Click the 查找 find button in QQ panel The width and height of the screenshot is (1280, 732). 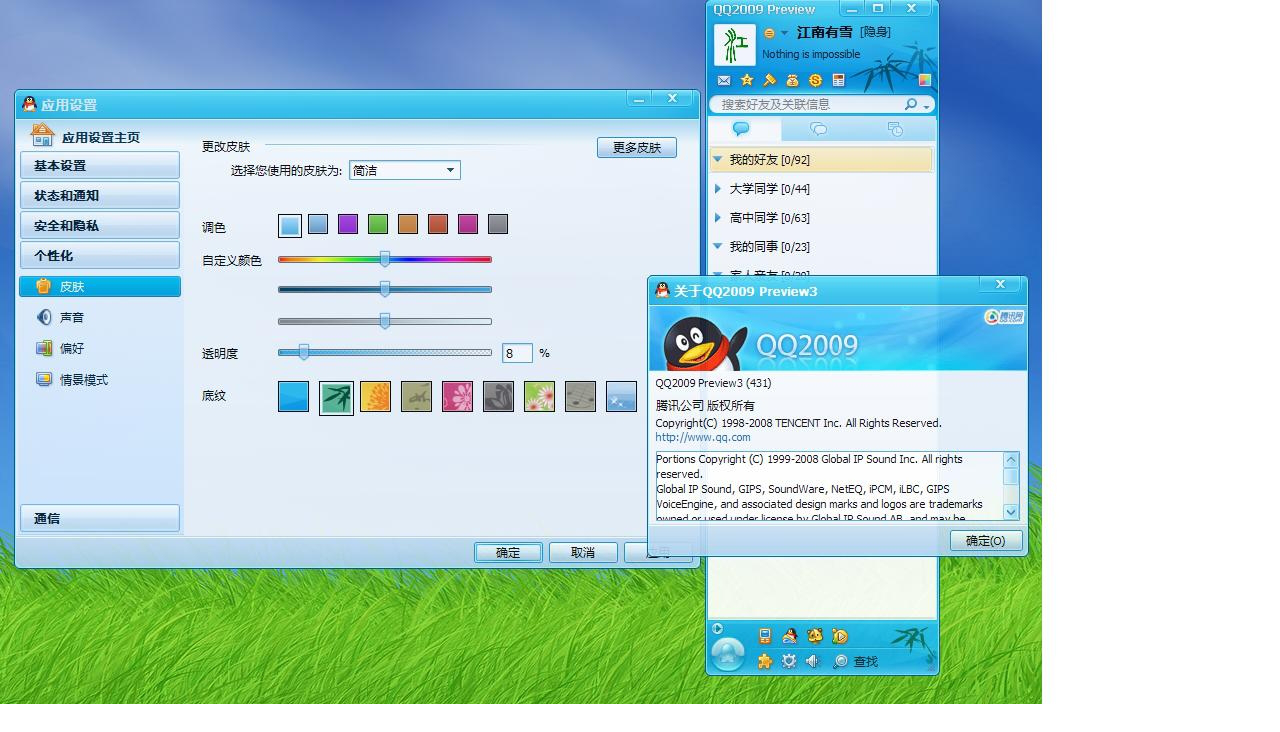pyautogui.click(x=856, y=661)
